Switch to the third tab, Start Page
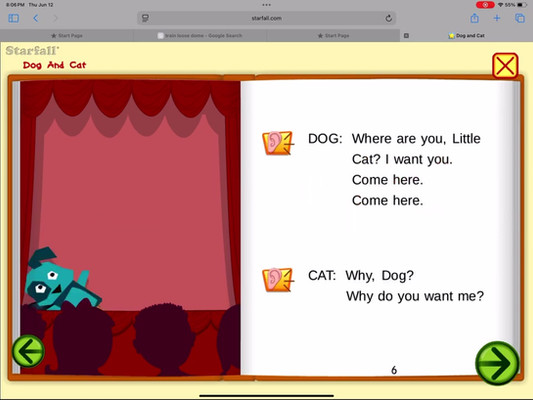Screen dimensions: 533x400 tap(333, 35)
